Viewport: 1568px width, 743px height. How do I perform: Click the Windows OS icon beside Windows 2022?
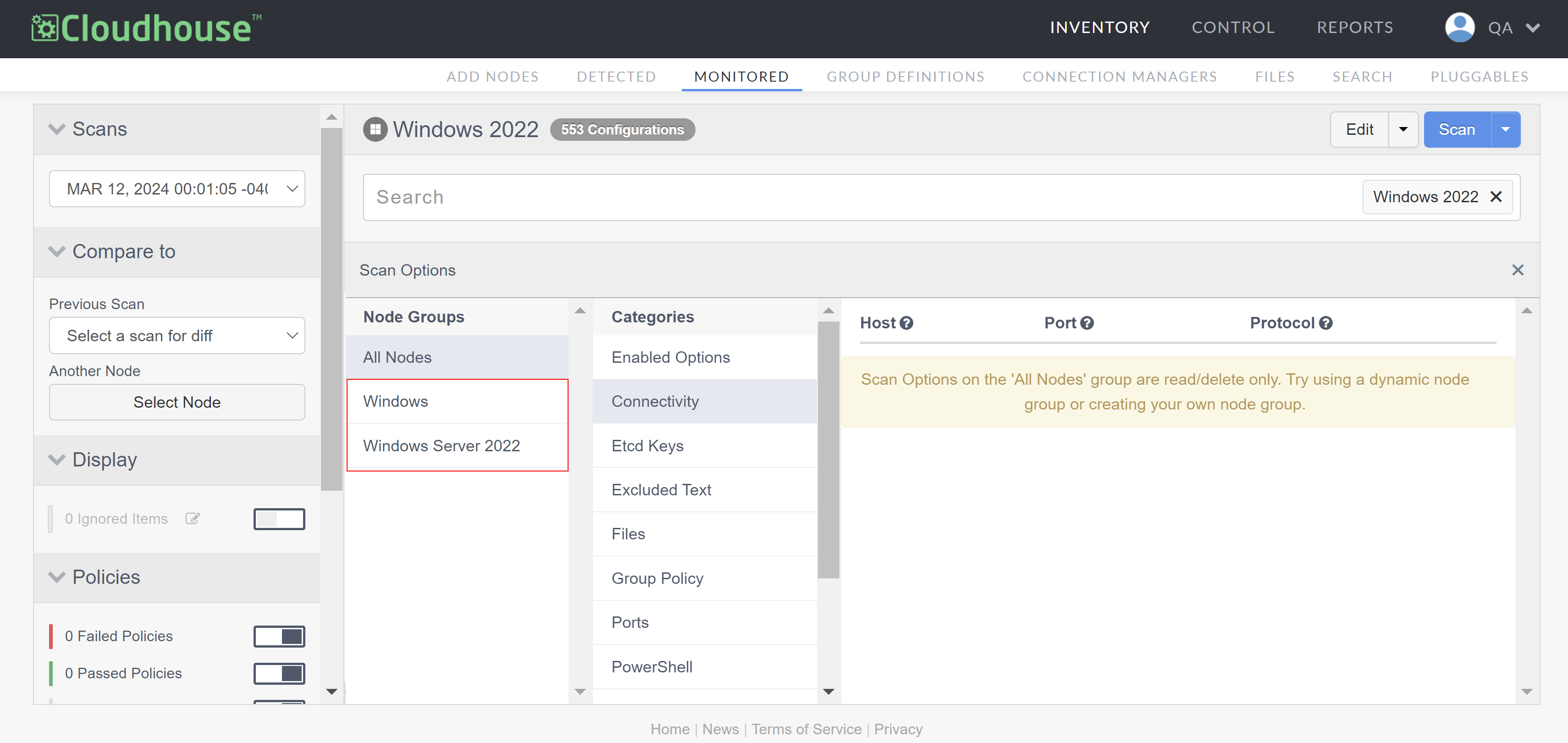(375, 129)
